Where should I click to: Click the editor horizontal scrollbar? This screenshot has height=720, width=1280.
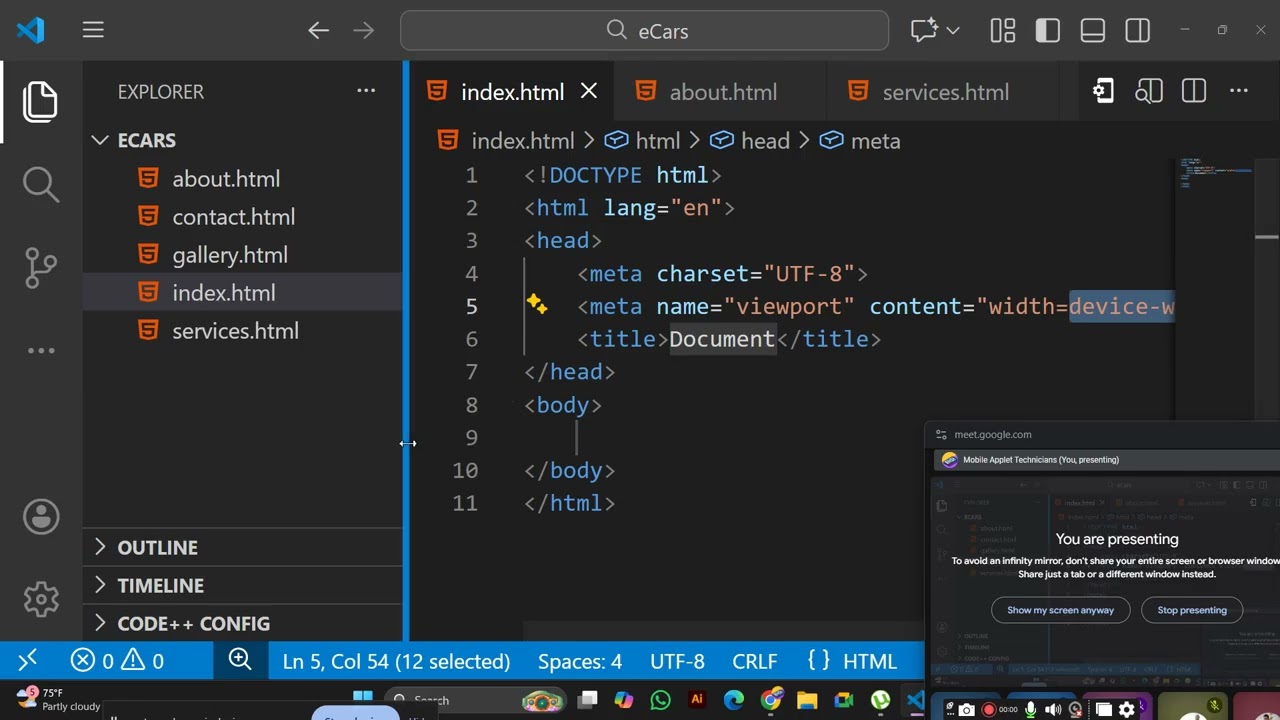723,631
